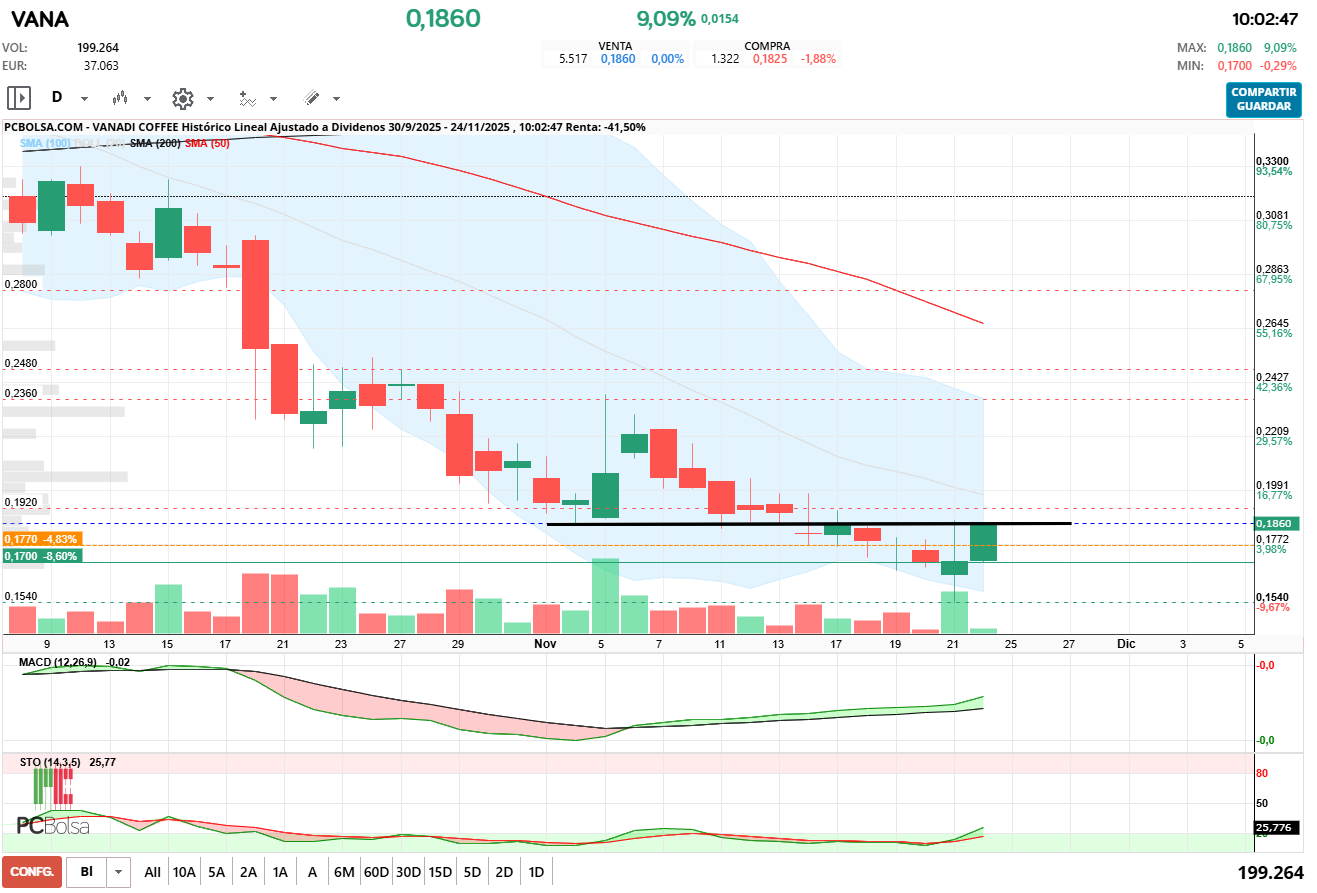
Task: Click the VANA ticker symbol
Action: click(42, 19)
